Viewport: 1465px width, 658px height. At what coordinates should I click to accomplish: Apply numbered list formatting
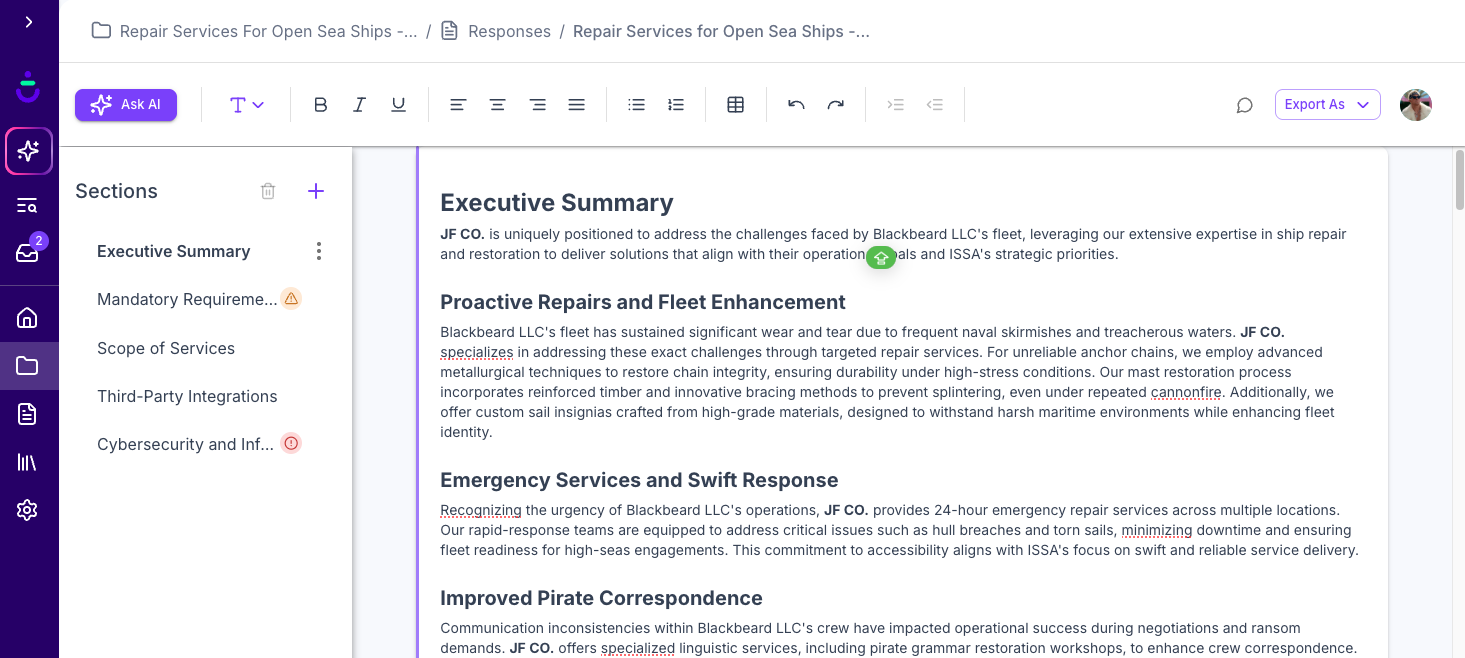[x=676, y=105]
